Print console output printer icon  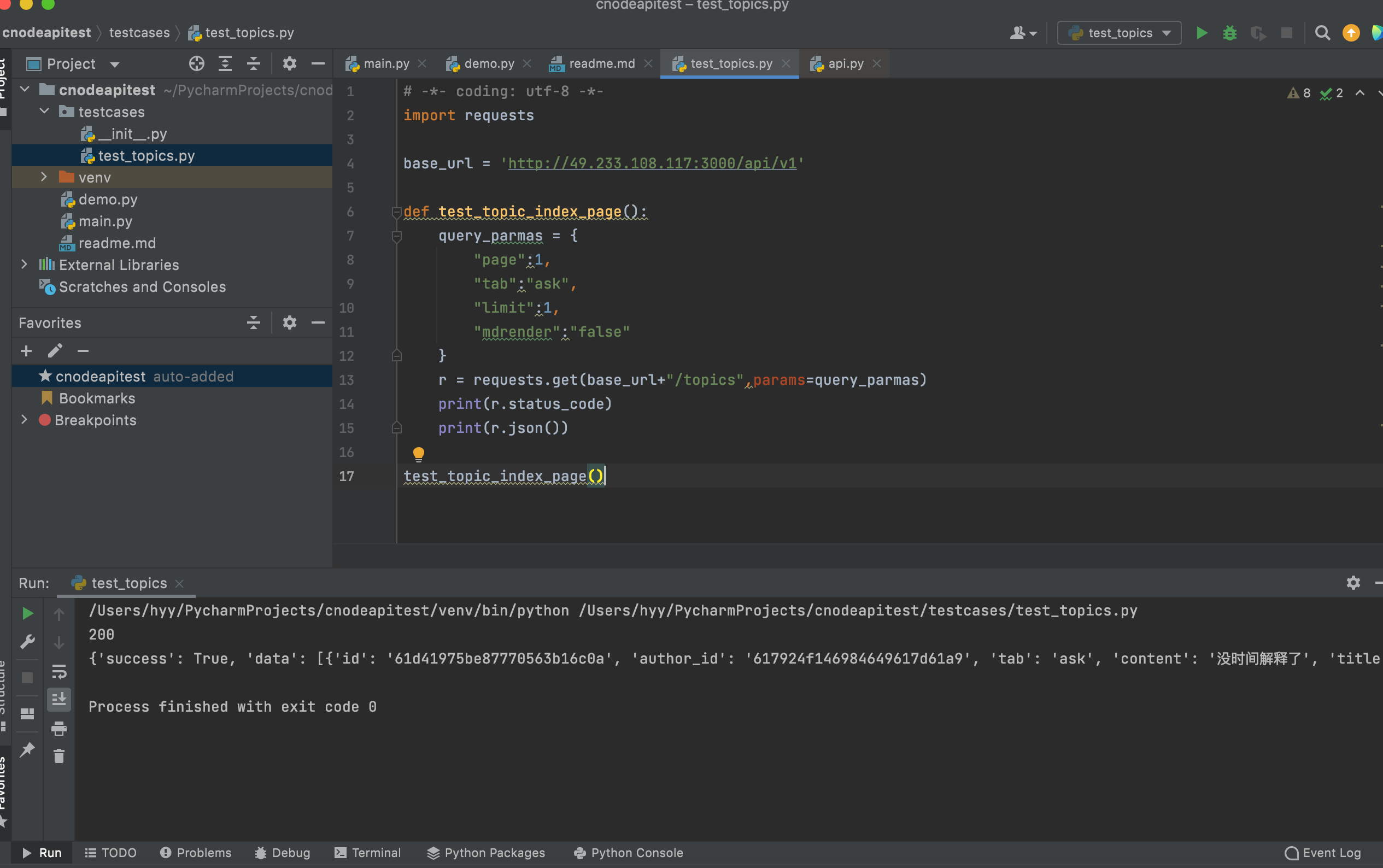[x=59, y=728]
